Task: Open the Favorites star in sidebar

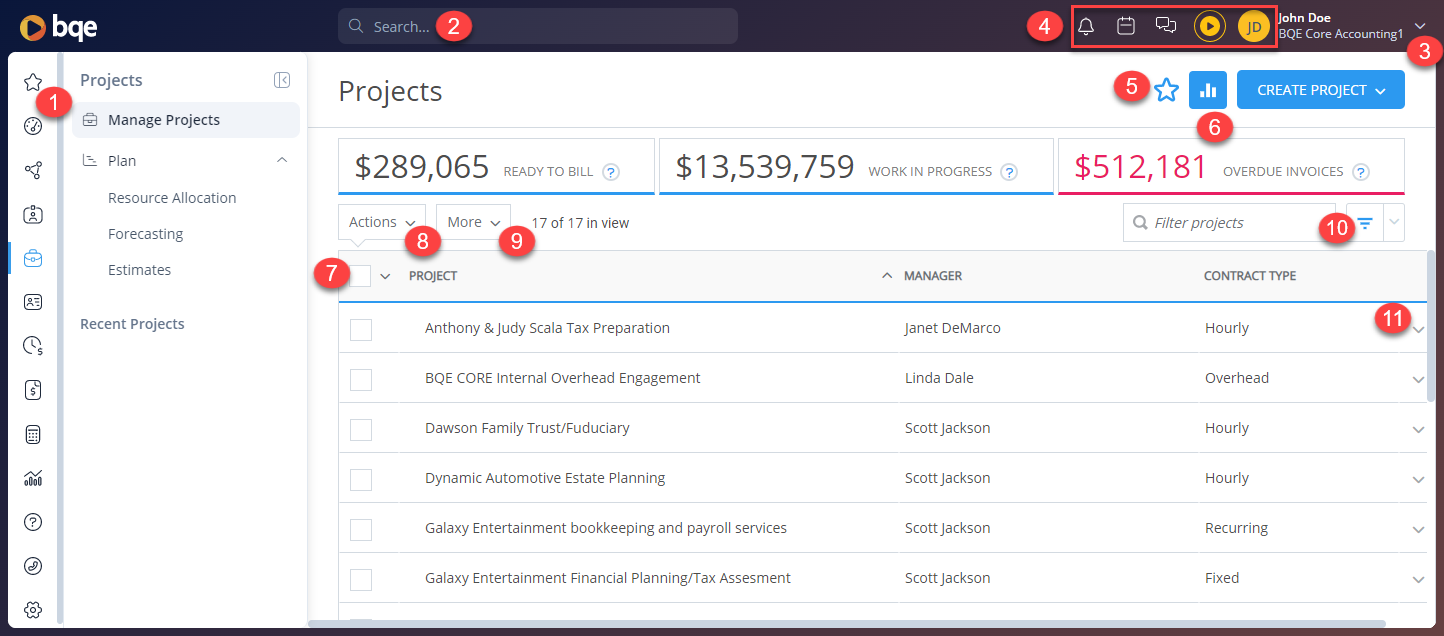Action: [33, 82]
